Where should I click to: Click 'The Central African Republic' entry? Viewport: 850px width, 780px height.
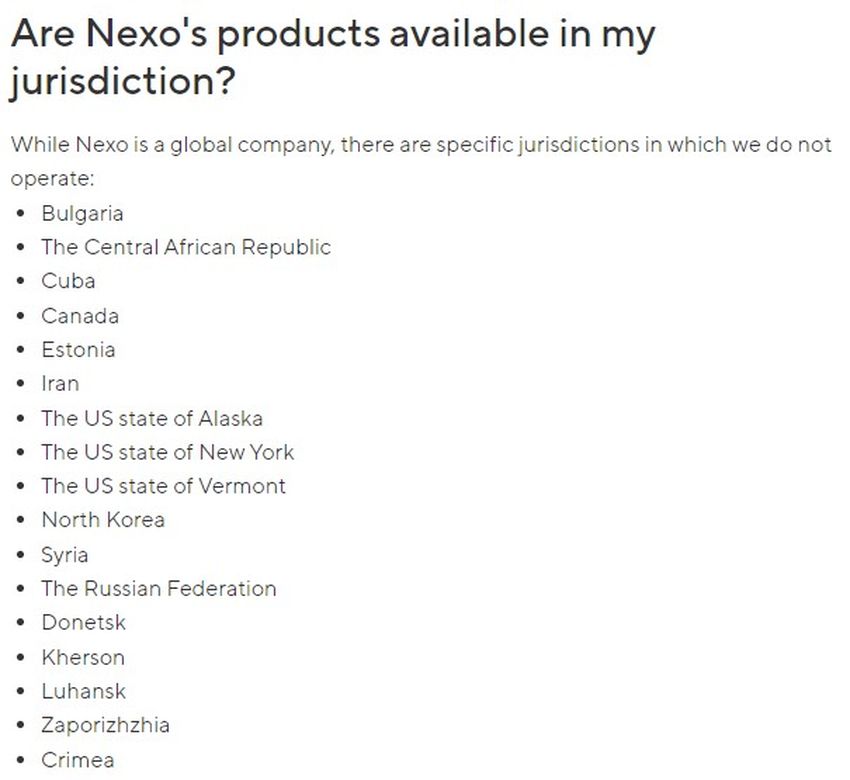click(x=186, y=247)
